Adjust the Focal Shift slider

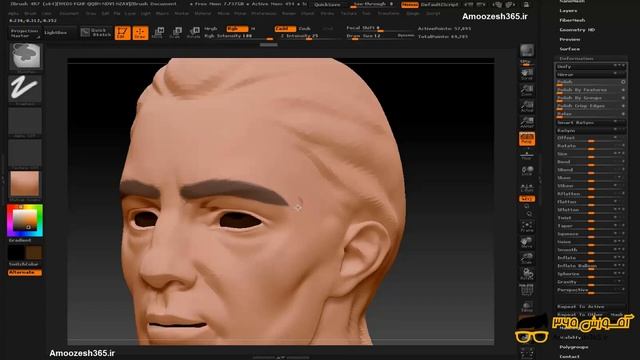point(380,29)
